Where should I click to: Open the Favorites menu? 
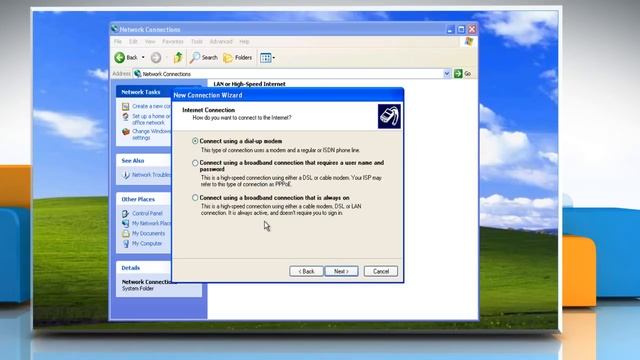pyautogui.click(x=173, y=42)
